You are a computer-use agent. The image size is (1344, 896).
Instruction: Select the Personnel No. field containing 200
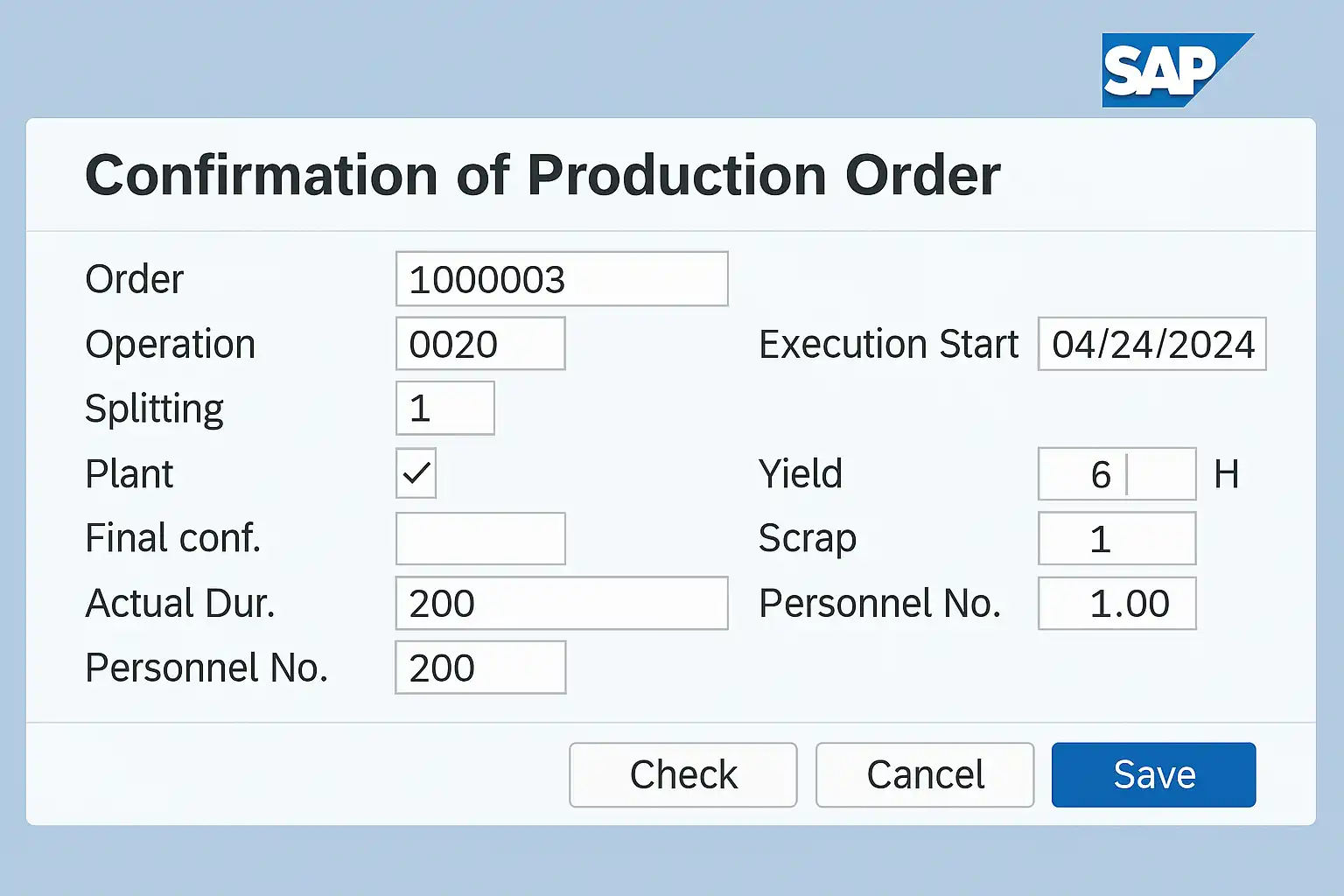479,668
